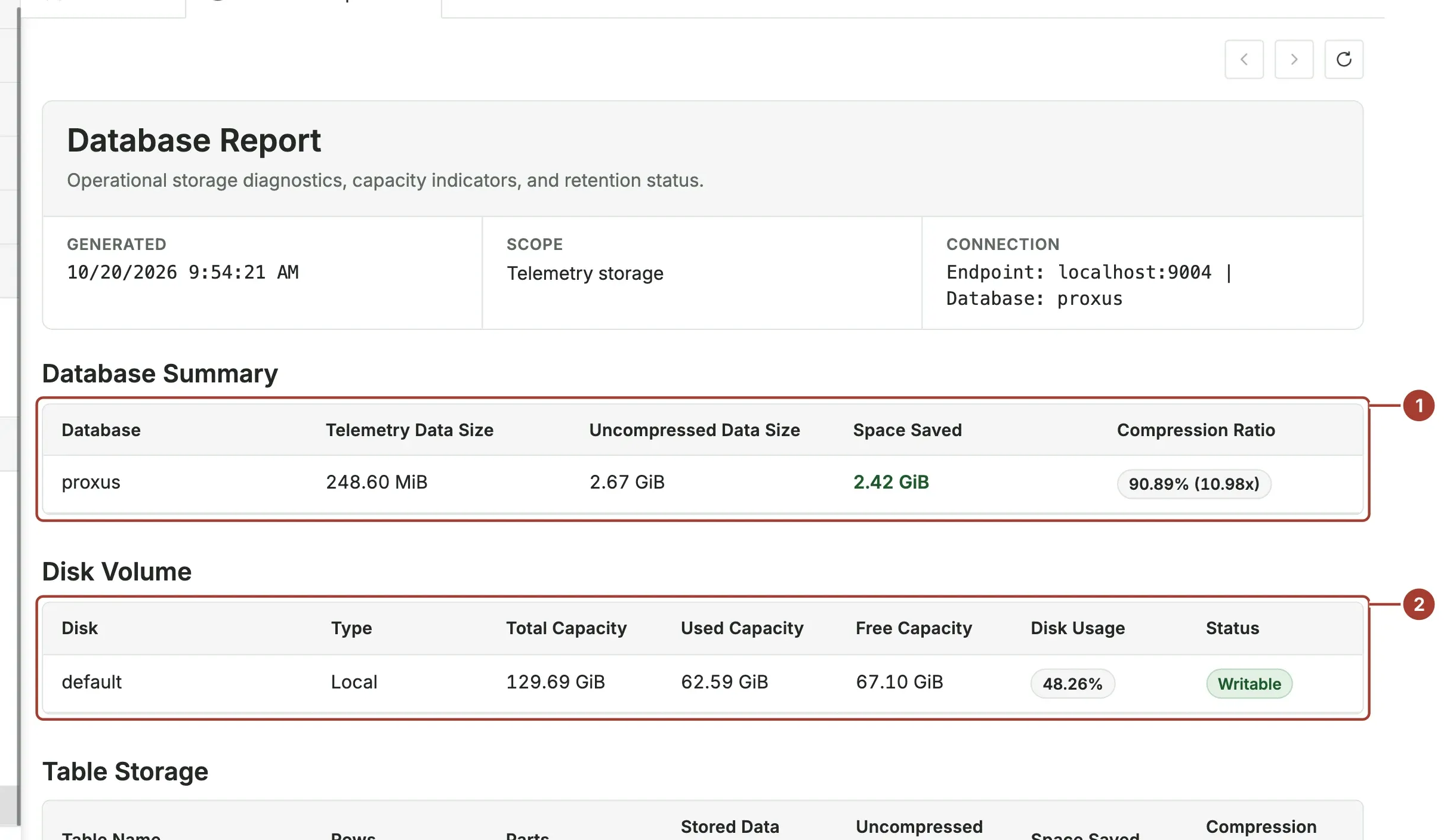
Task: Click the Free Capacity column header
Action: [x=914, y=628]
